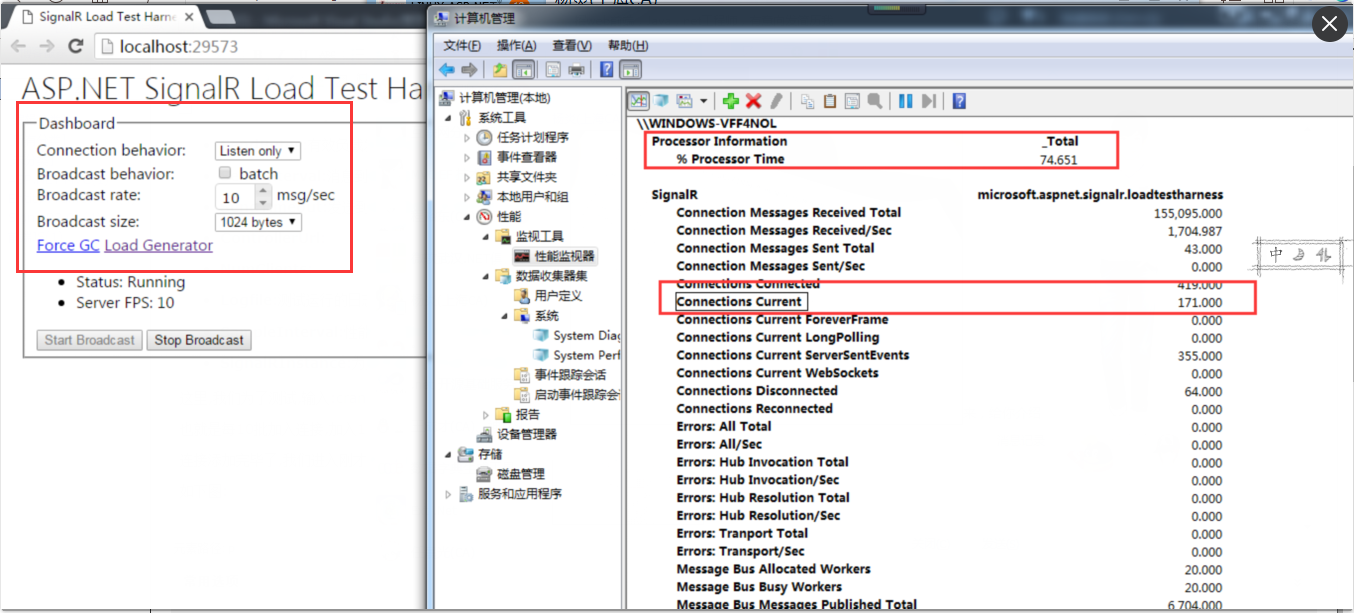Image resolution: width=1354 pixels, height=613 pixels.
Task: Click the Performance Monitor Properties icon
Action: (852, 101)
